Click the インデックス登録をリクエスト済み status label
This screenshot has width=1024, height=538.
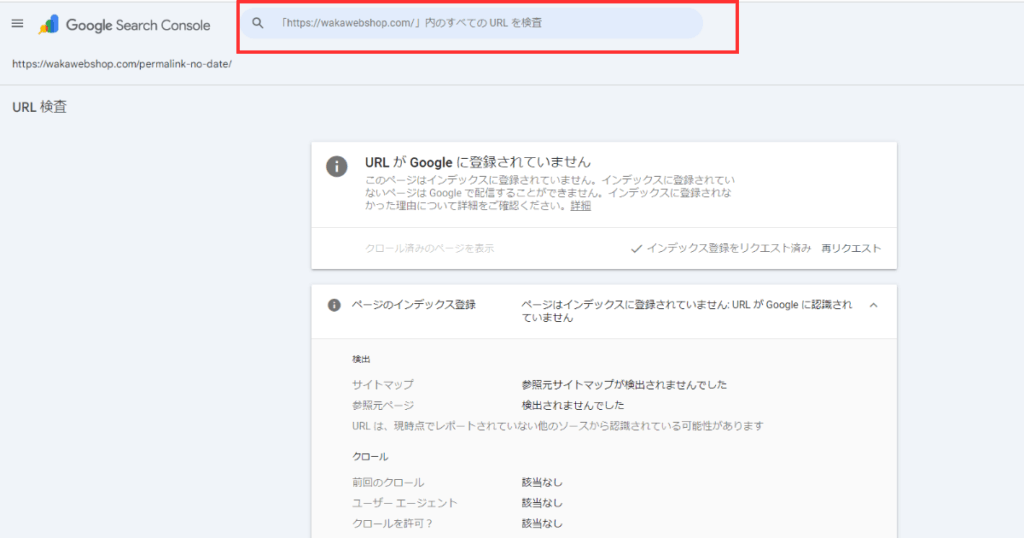click(x=728, y=248)
